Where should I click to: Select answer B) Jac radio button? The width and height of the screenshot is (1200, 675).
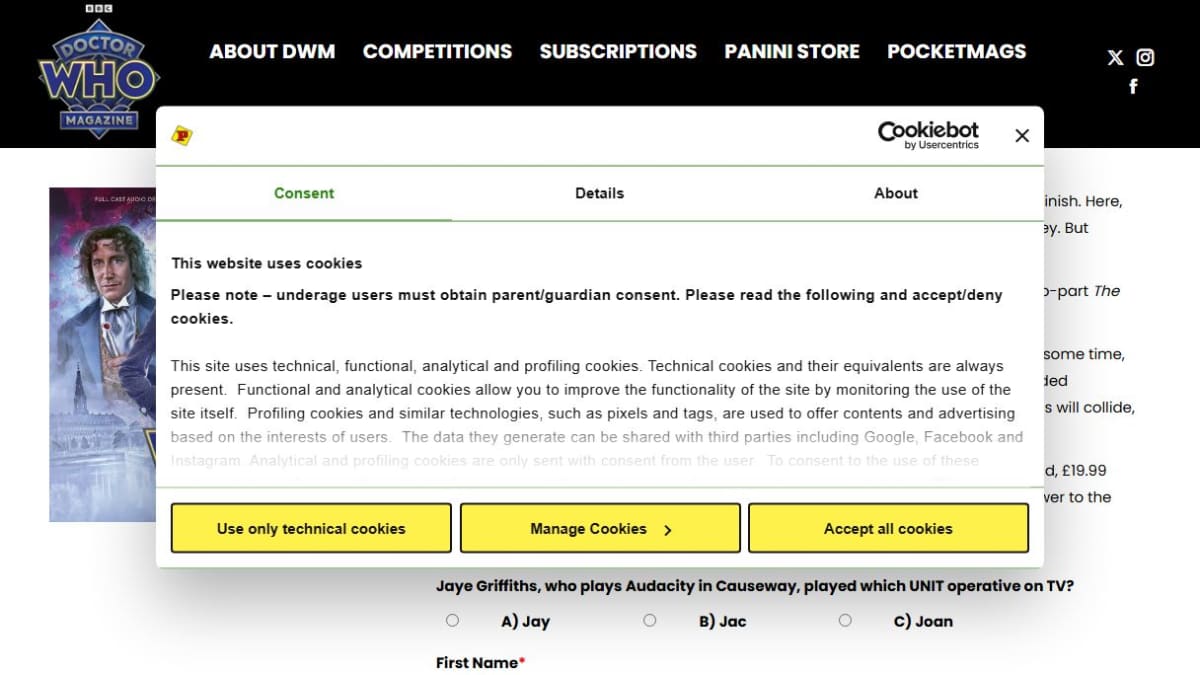click(x=650, y=621)
